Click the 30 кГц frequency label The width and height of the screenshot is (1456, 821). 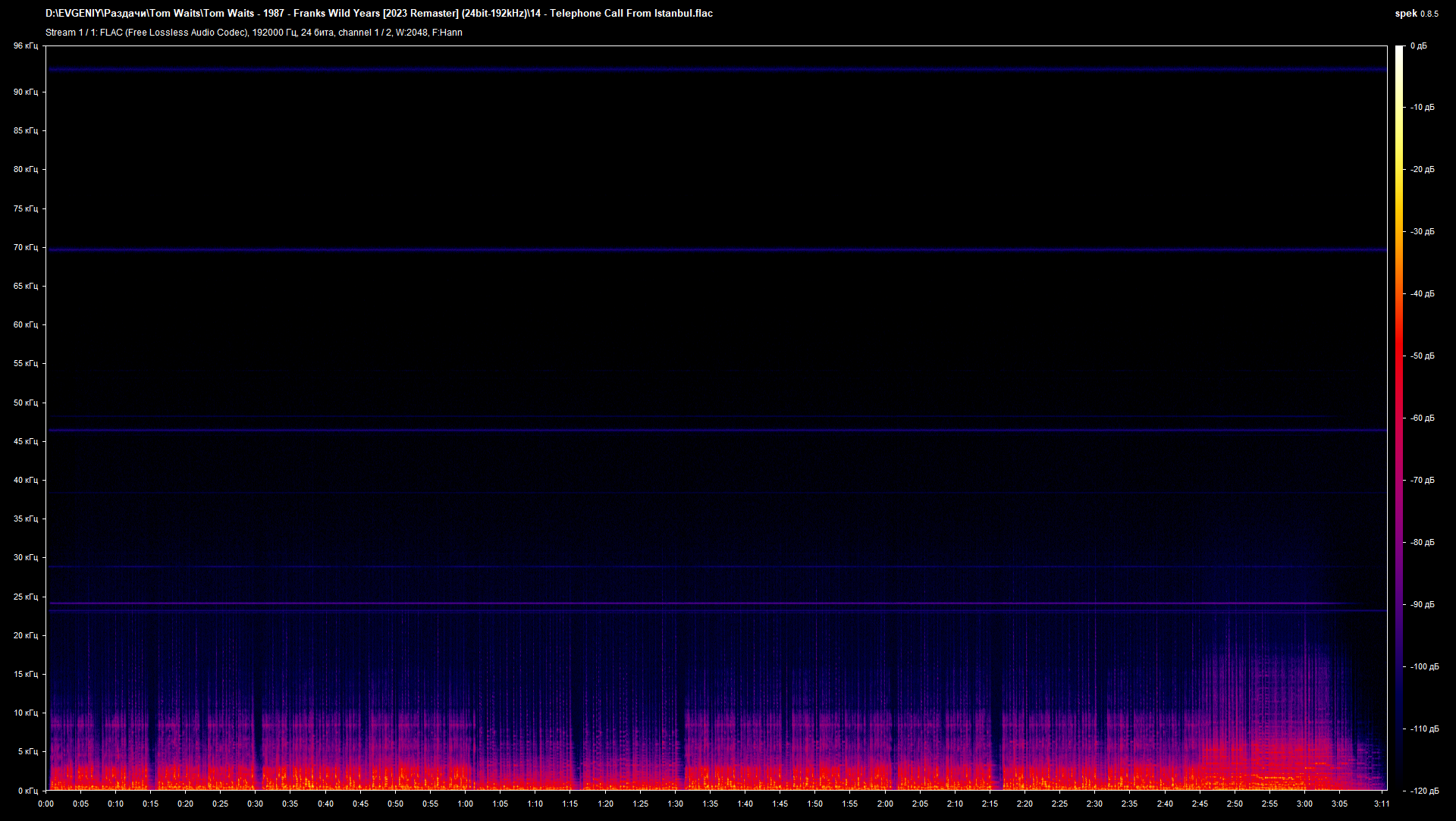tap(26, 557)
